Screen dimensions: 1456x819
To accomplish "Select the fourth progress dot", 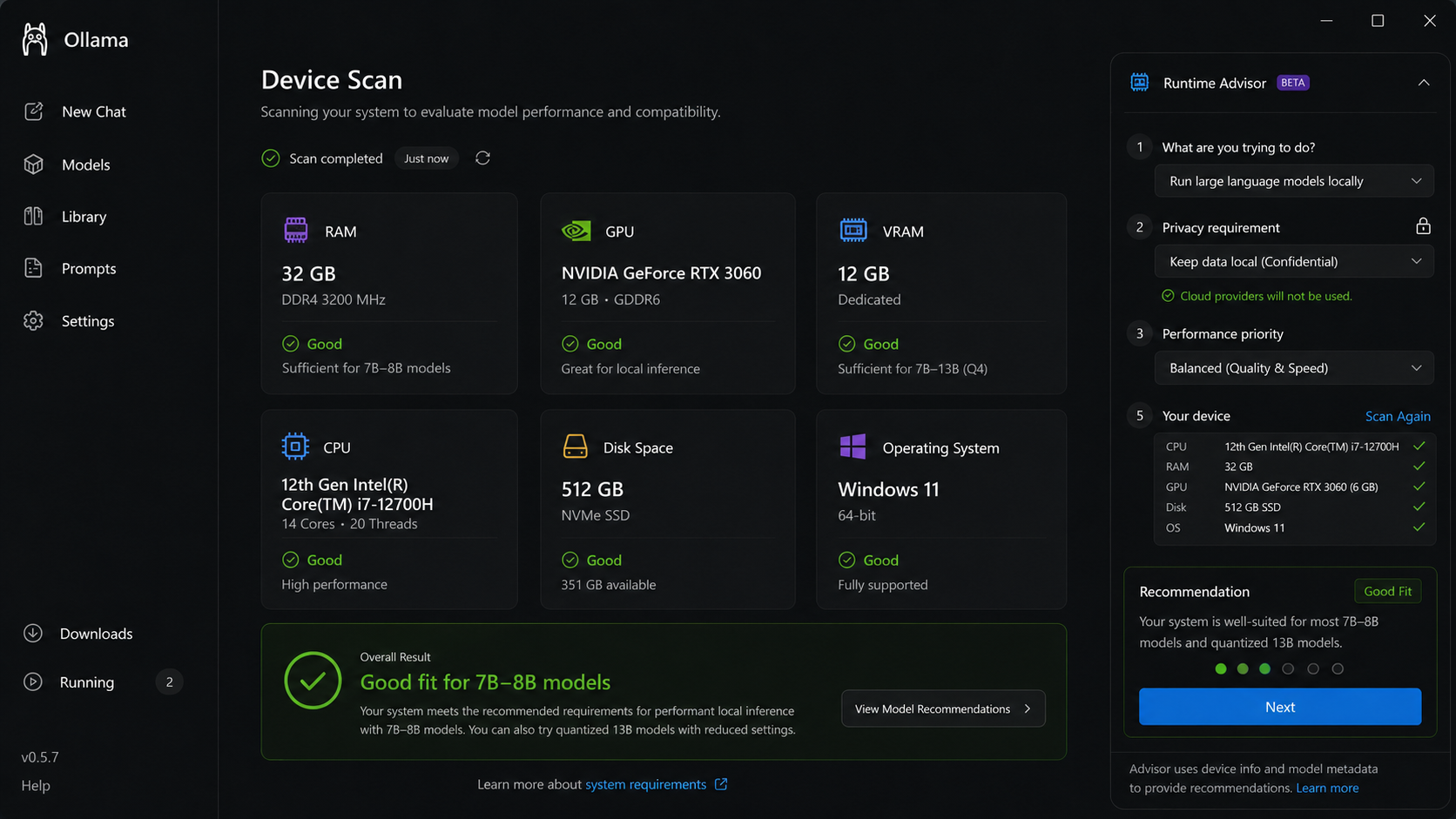I will (x=1288, y=668).
